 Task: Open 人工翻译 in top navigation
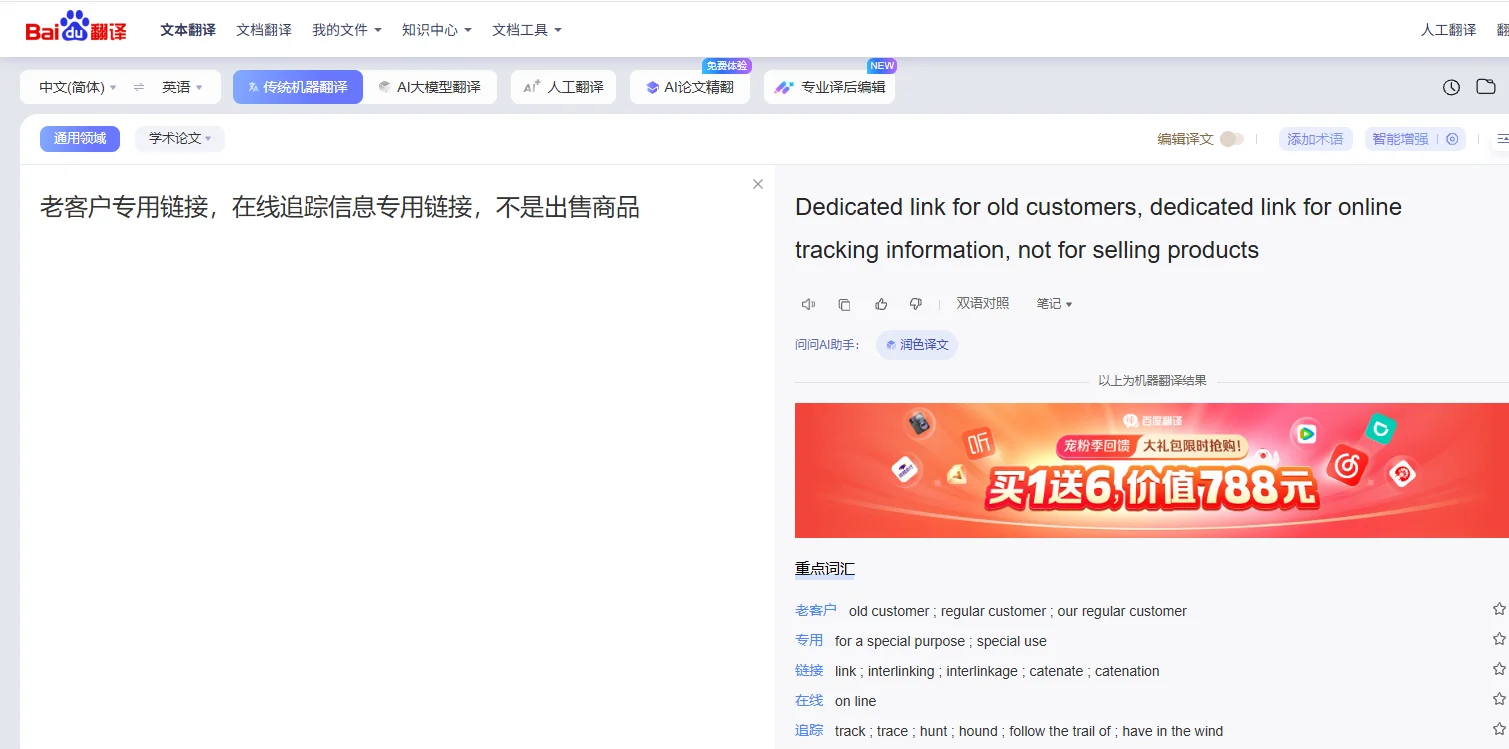[x=1448, y=30]
